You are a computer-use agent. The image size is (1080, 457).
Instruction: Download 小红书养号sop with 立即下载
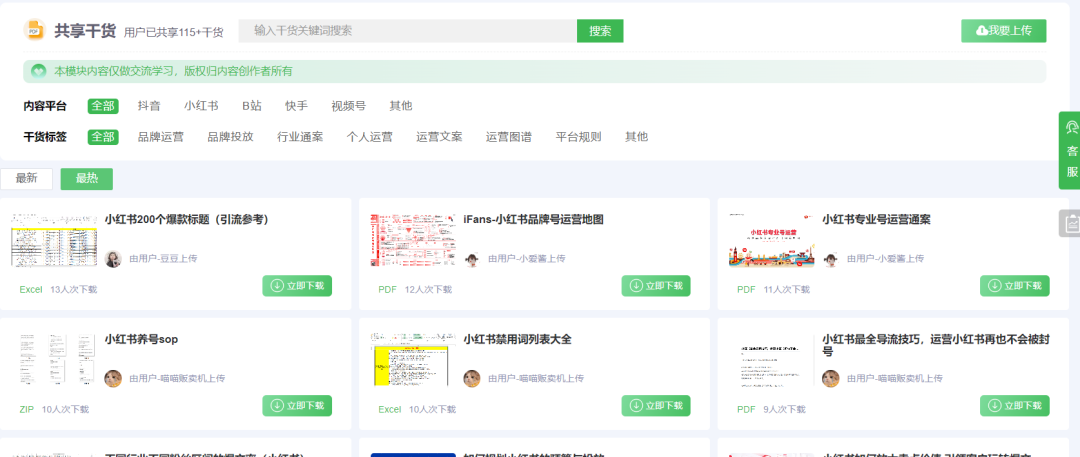[297, 406]
